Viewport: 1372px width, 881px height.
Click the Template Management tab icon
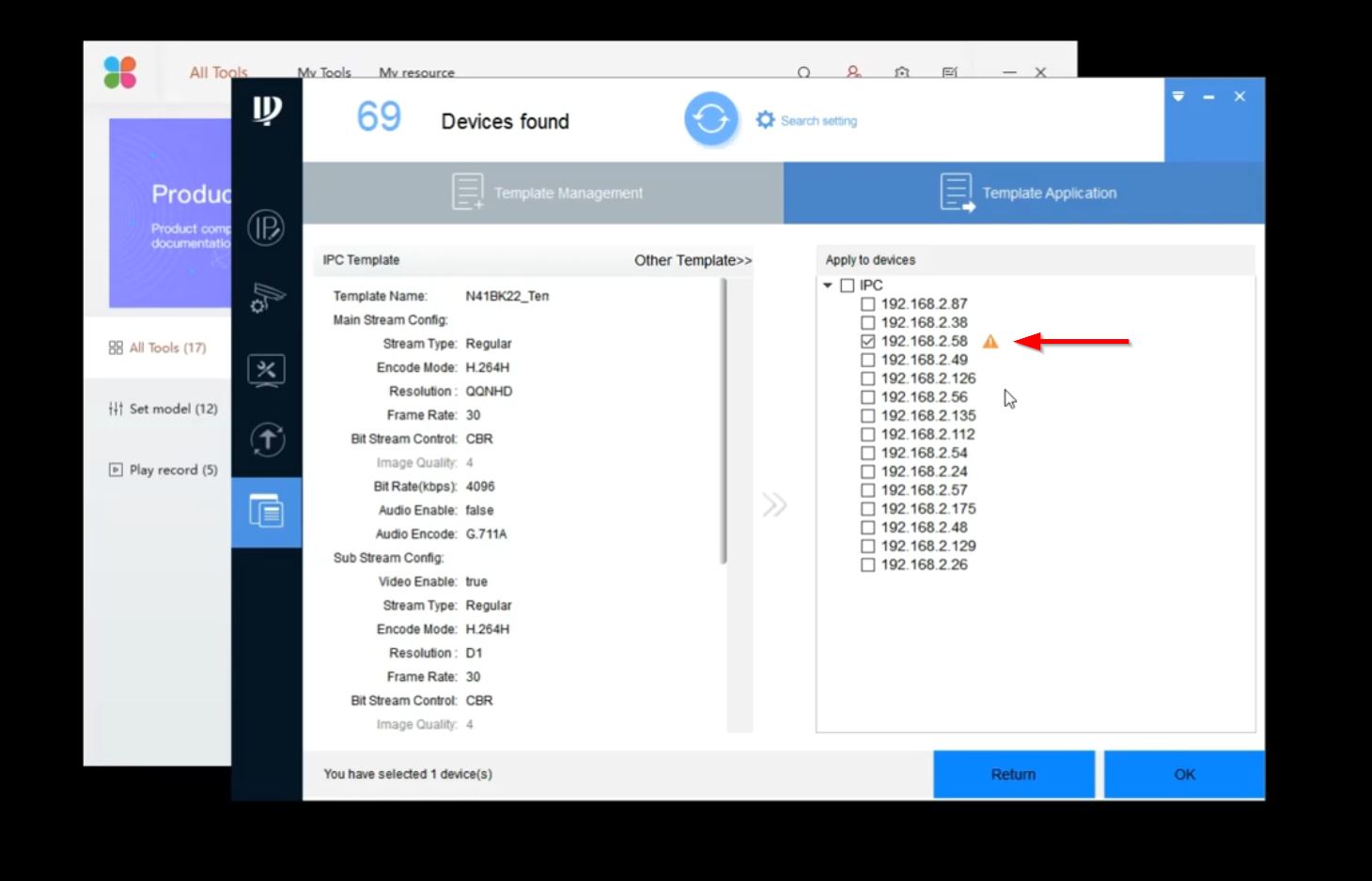coord(468,192)
